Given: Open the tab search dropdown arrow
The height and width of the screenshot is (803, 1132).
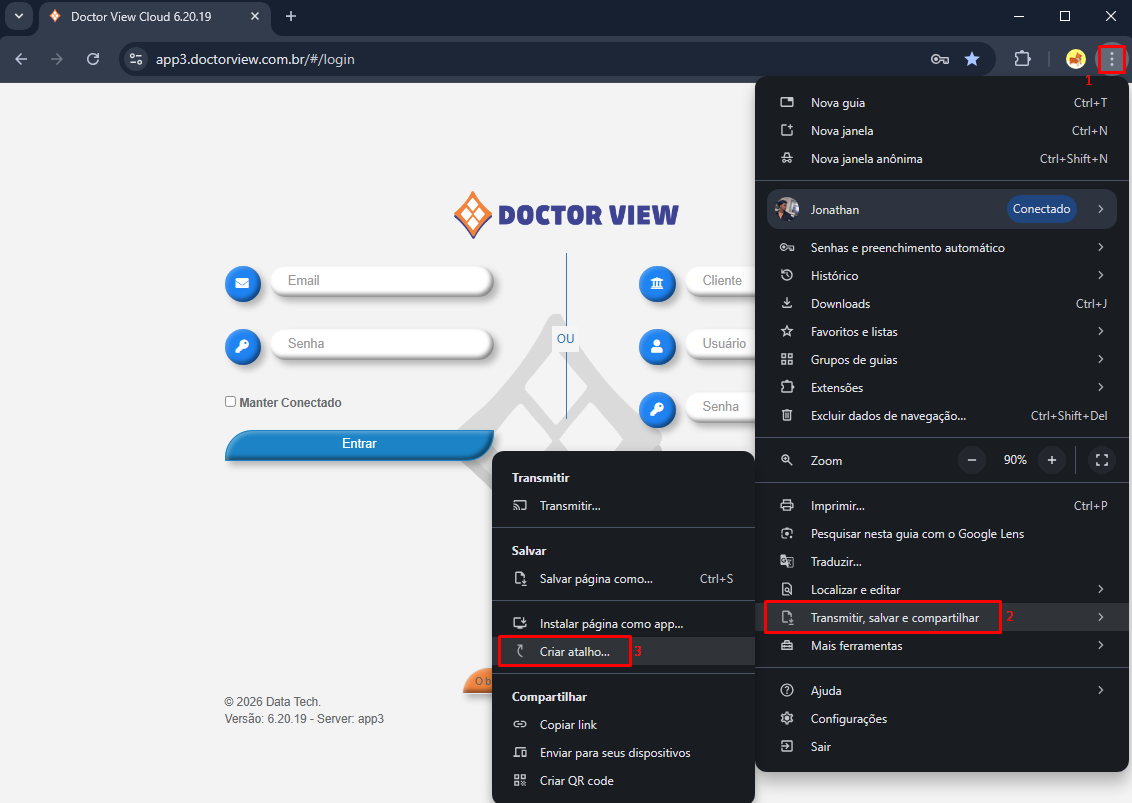Looking at the screenshot, I should pyautogui.click(x=18, y=17).
